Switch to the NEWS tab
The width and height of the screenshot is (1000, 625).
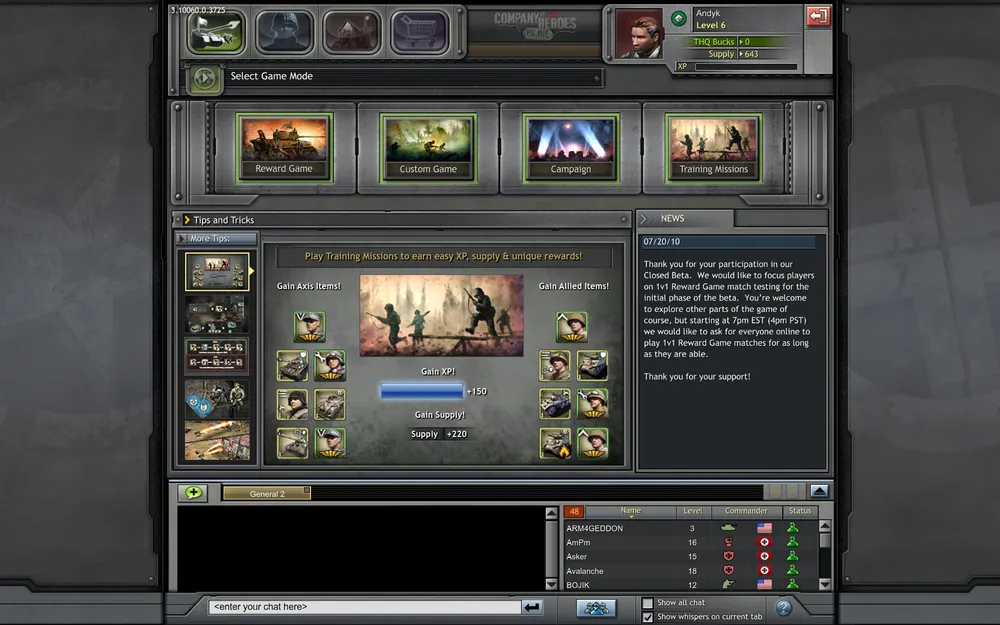683,218
